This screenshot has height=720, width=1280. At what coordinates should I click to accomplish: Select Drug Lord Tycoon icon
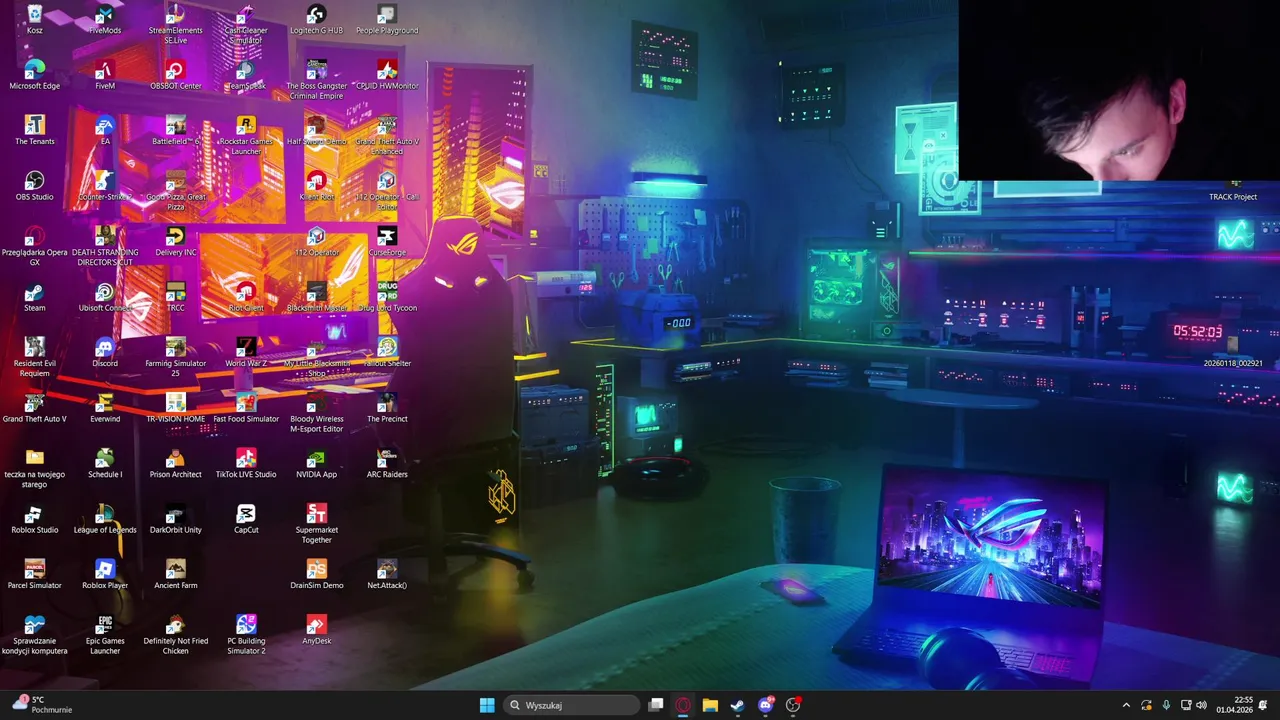[387, 297]
